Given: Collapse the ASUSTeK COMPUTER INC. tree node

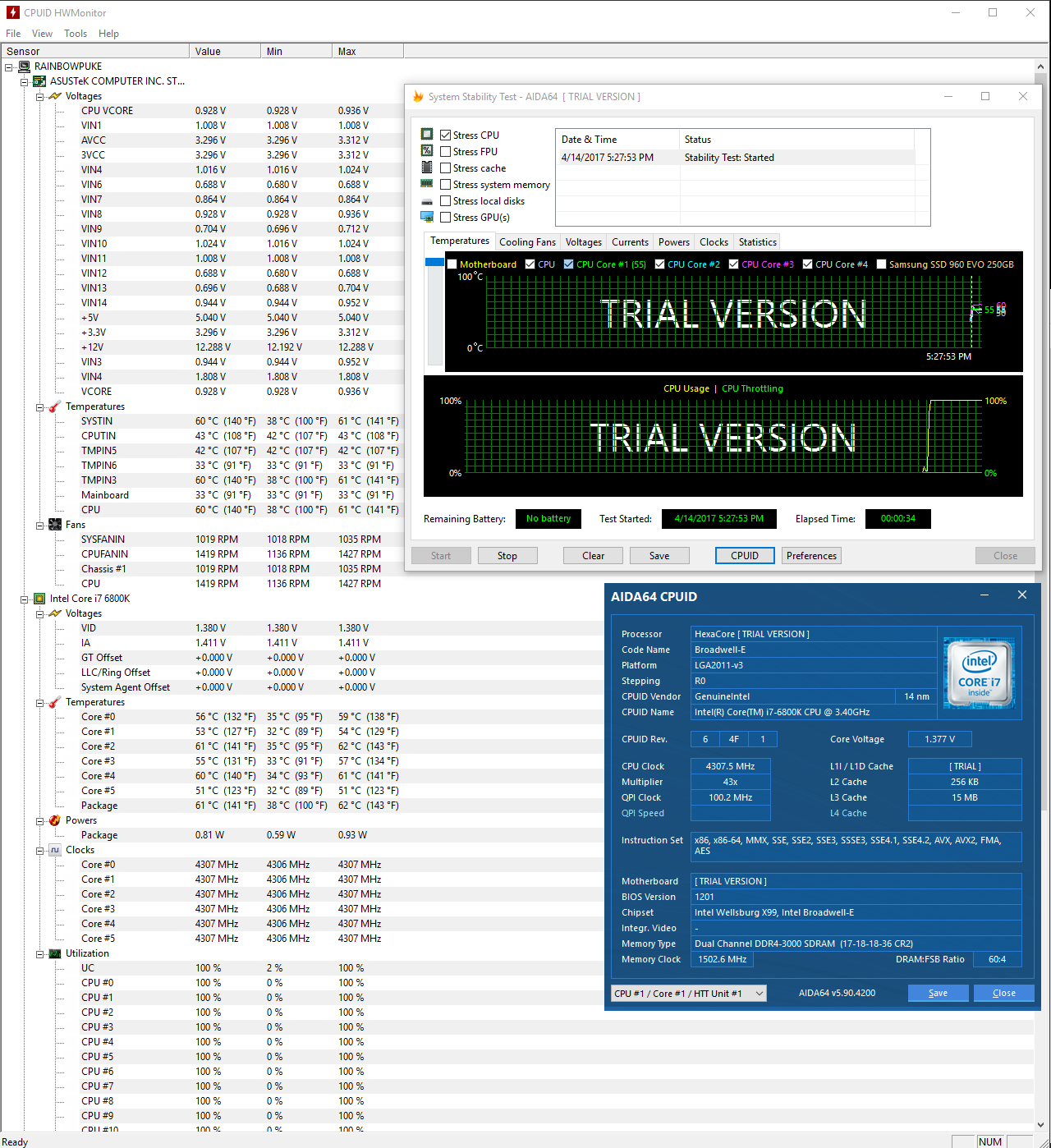Looking at the screenshot, I should tap(25, 81).
